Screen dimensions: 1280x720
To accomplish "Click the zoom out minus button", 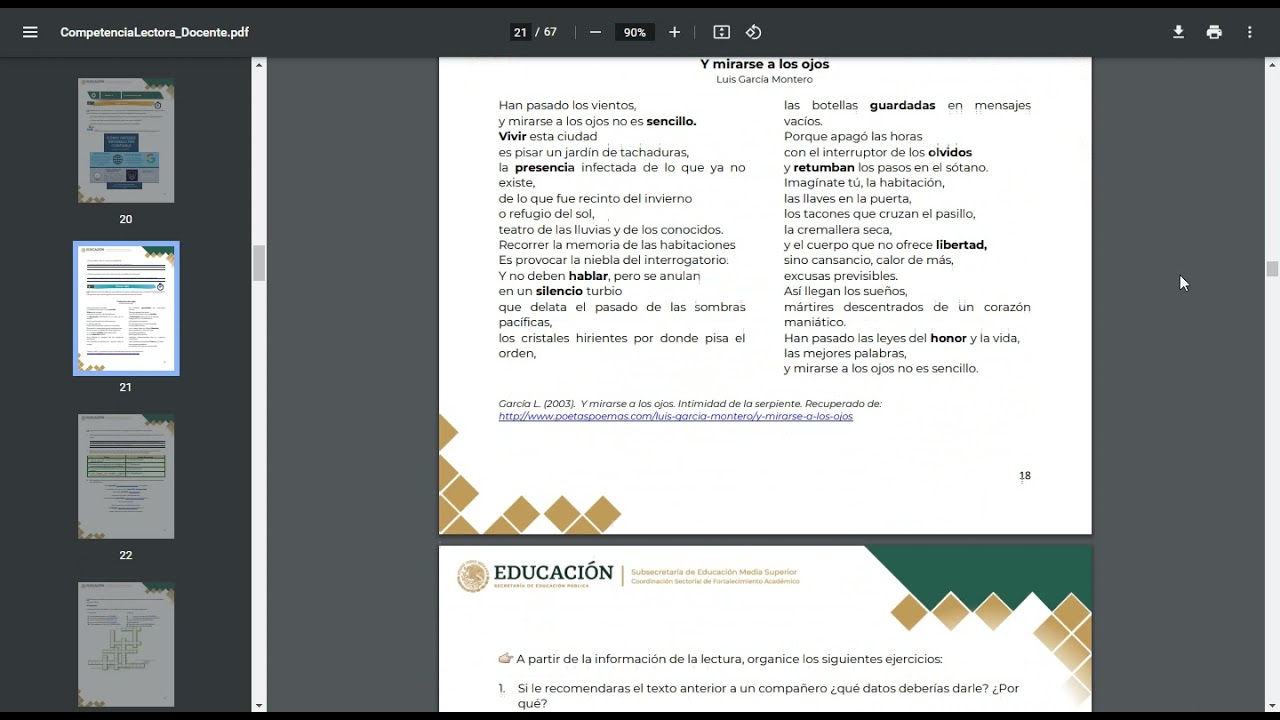I will [x=596, y=32].
